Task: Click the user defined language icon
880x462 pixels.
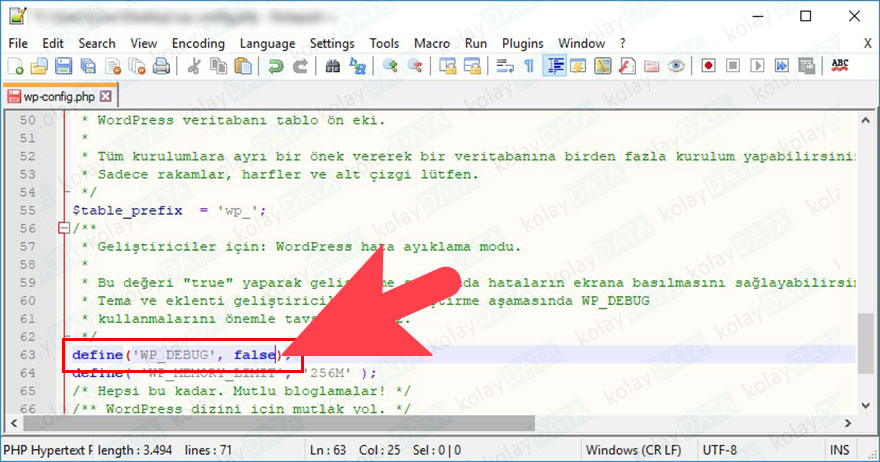Action: click(578, 66)
